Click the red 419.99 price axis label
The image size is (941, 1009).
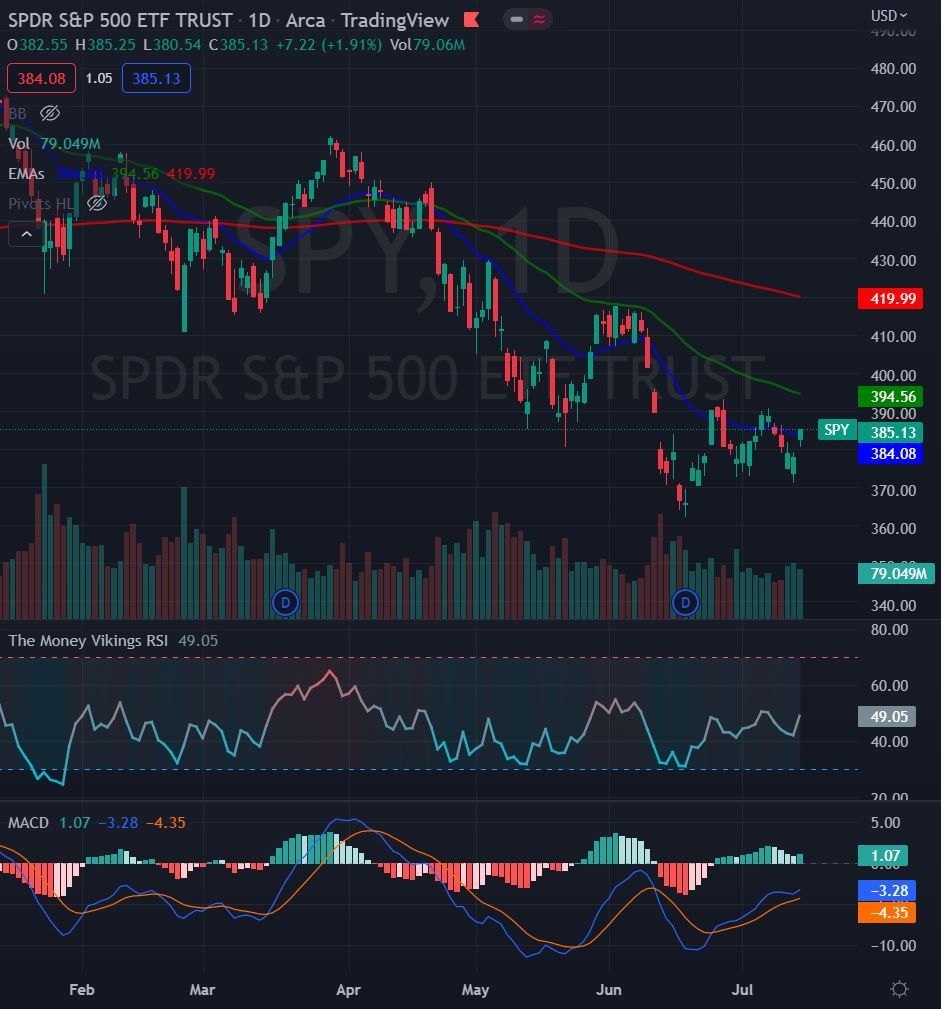[891, 299]
